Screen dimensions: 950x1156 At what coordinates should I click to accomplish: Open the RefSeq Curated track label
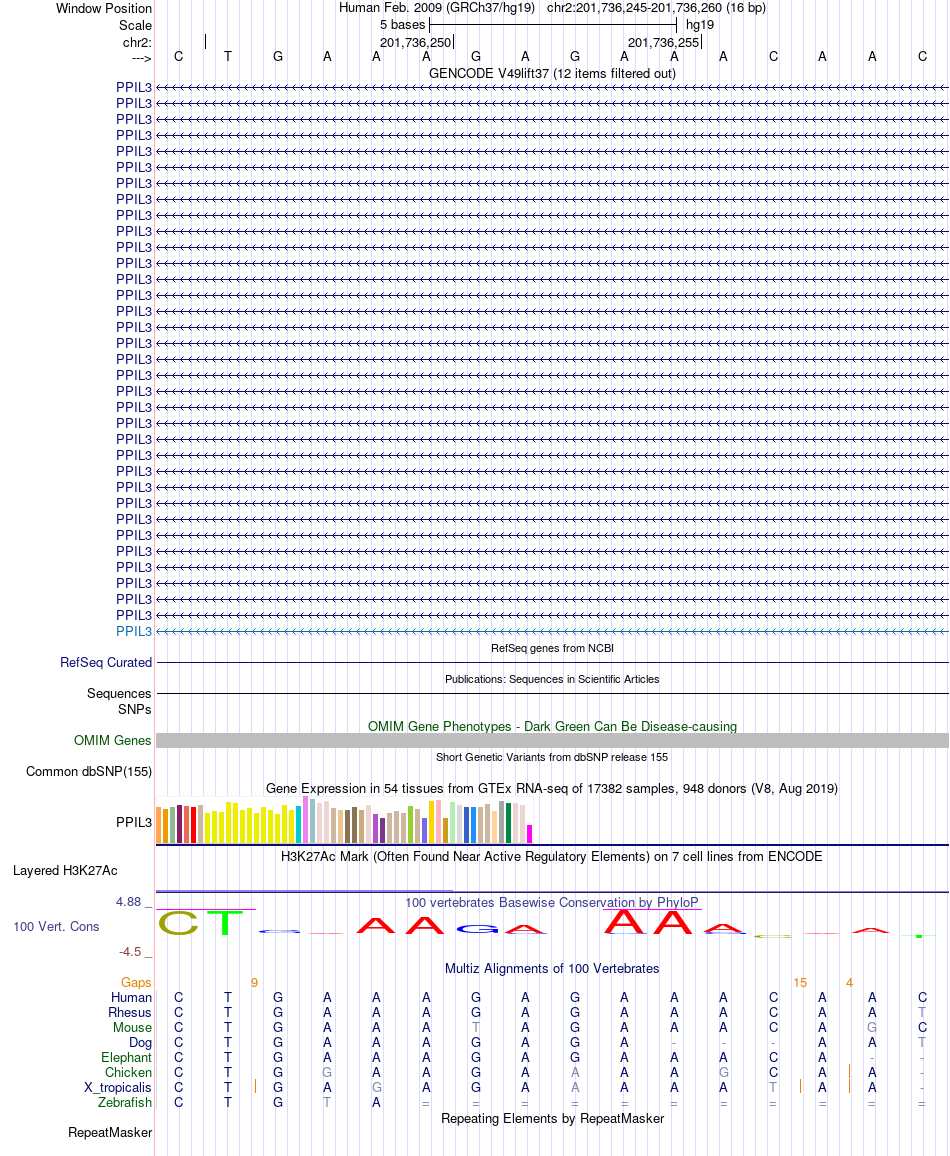coord(106,663)
